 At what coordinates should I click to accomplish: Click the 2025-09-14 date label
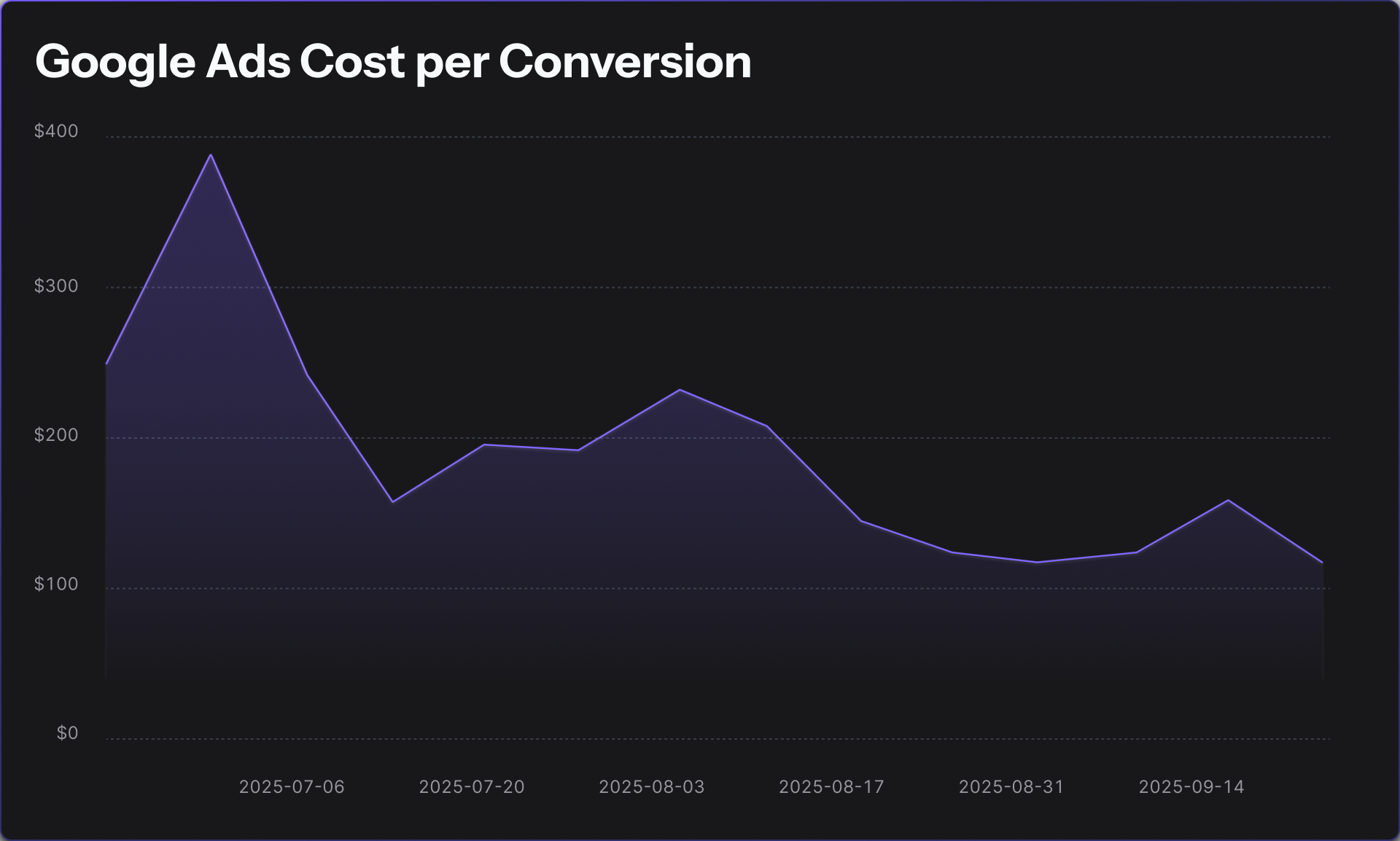[1191, 787]
